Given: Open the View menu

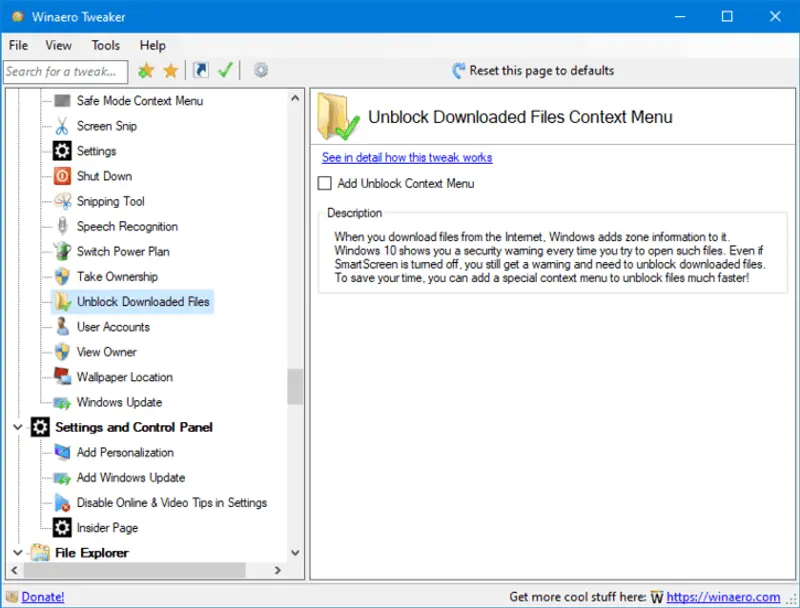Looking at the screenshot, I should click(58, 45).
